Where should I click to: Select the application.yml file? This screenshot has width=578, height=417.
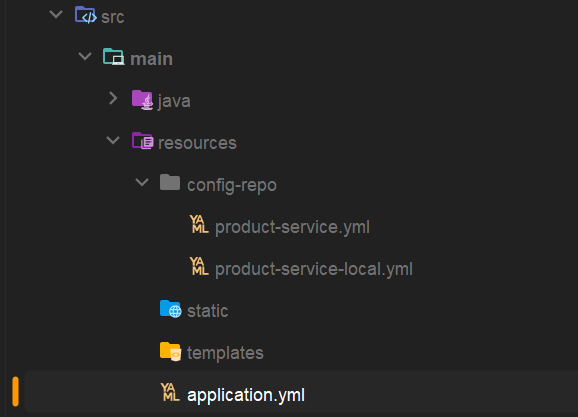click(246, 395)
